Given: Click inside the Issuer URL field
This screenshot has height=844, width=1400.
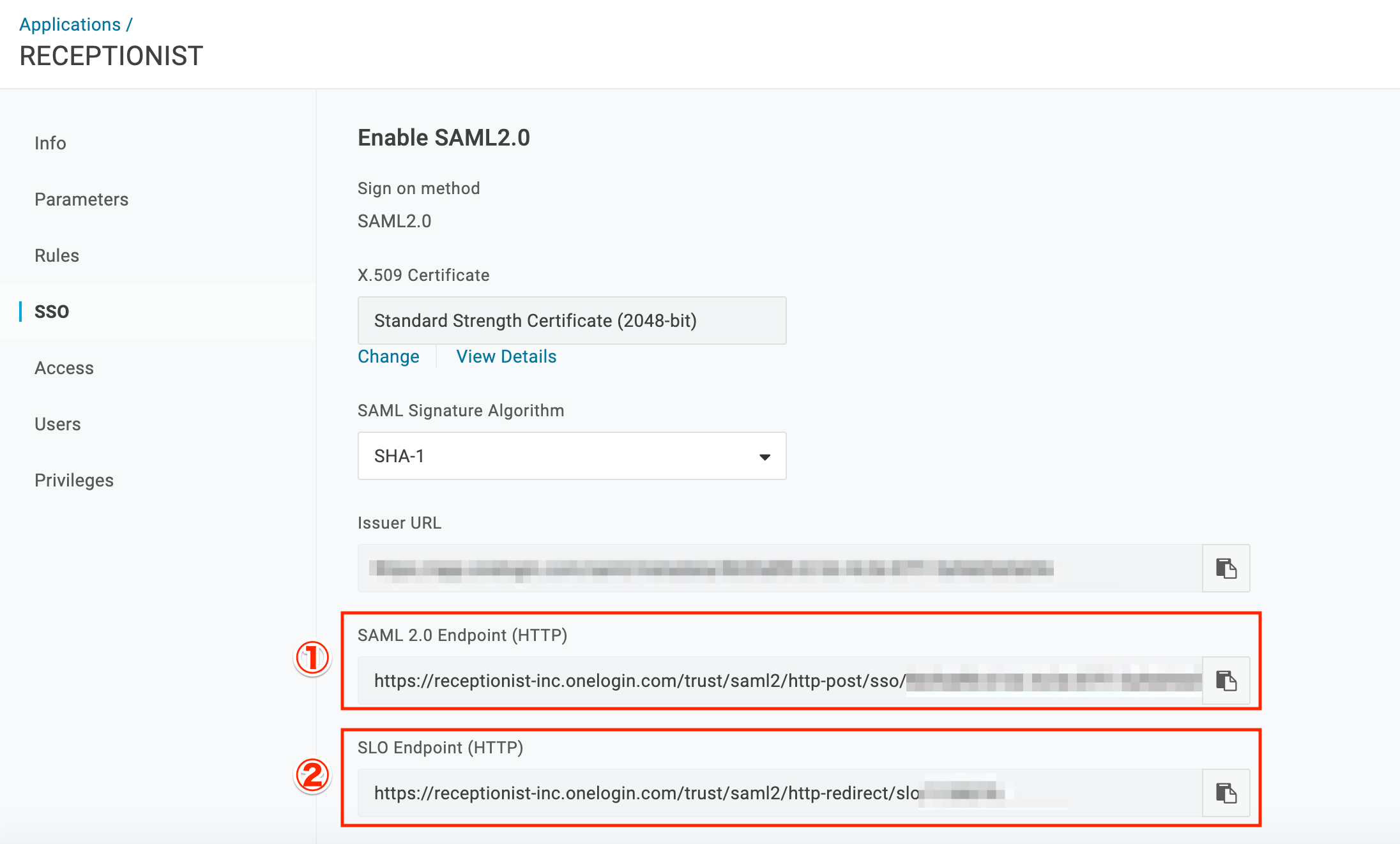Looking at the screenshot, I should 780,568.
